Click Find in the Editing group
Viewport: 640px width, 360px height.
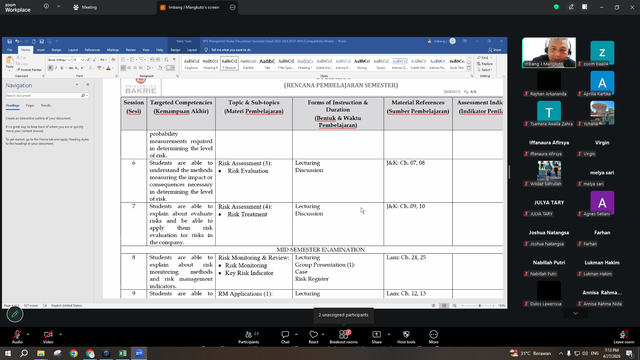click(485, 58)
